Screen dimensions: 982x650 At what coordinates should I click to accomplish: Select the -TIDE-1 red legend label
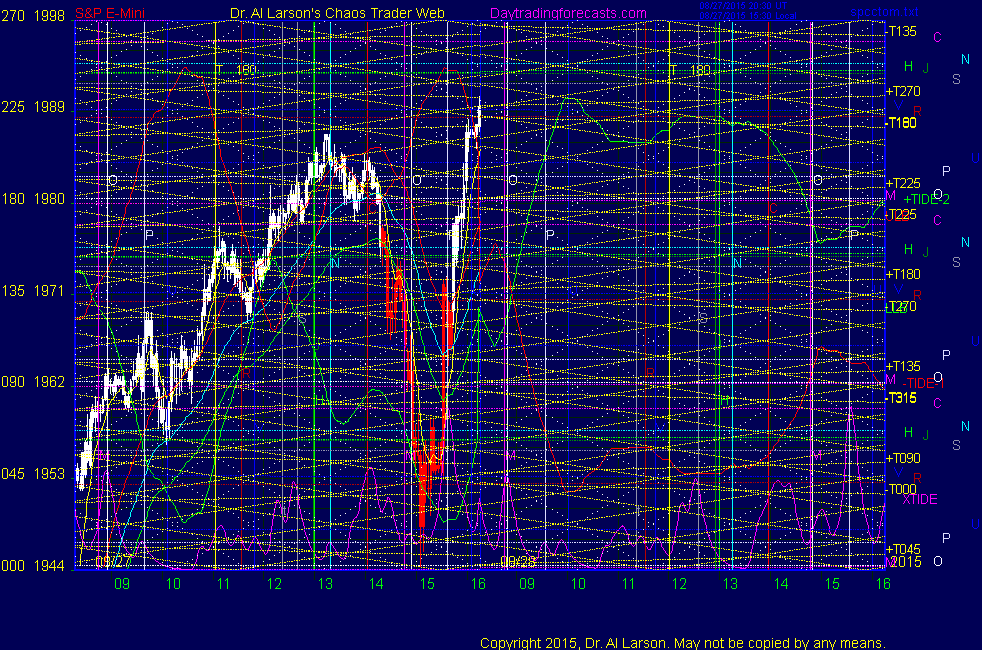[923, 383]
